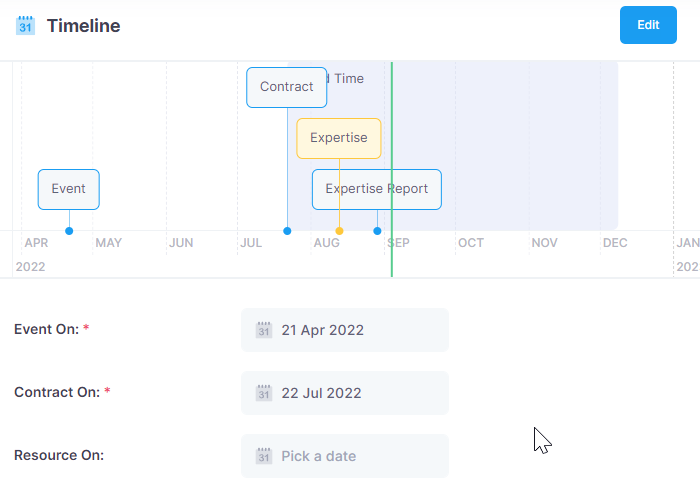This screenshot has width=700, height=480.
Task: Select the Event label on the timeline
Action: [69, 189]
